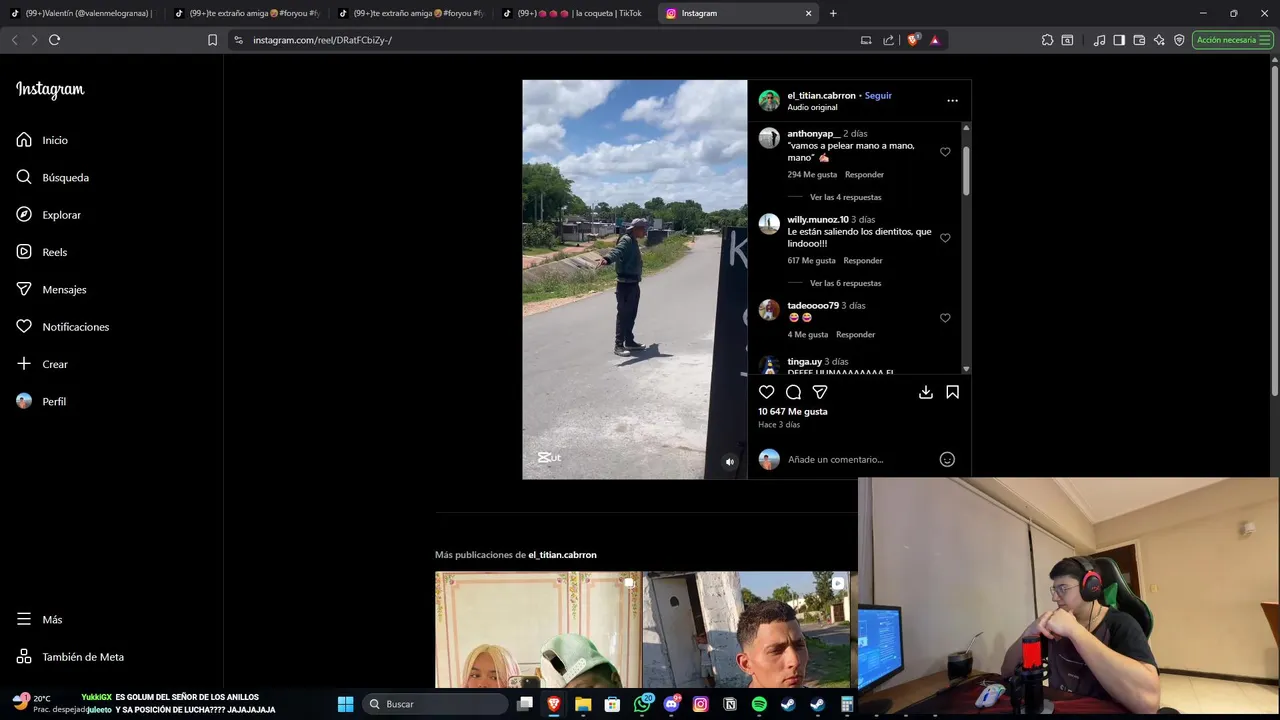
Task: Open Brave VPN shield icon
Action: [x=1179, y=40]
